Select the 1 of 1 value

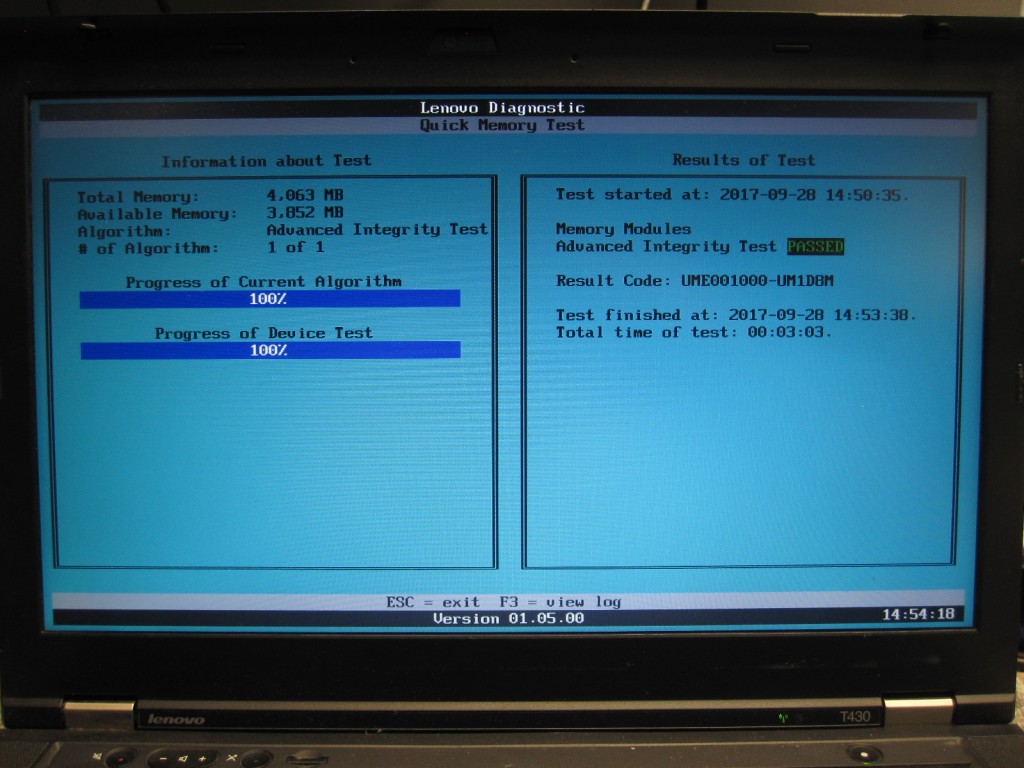(x=295, y=247)
